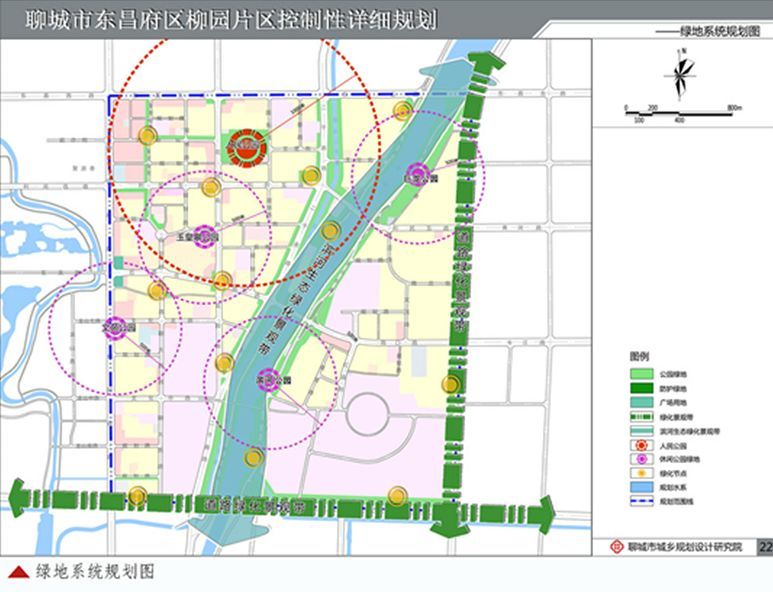
Task: Click the red triangle beside bottom caption
Action: (19, 572)
